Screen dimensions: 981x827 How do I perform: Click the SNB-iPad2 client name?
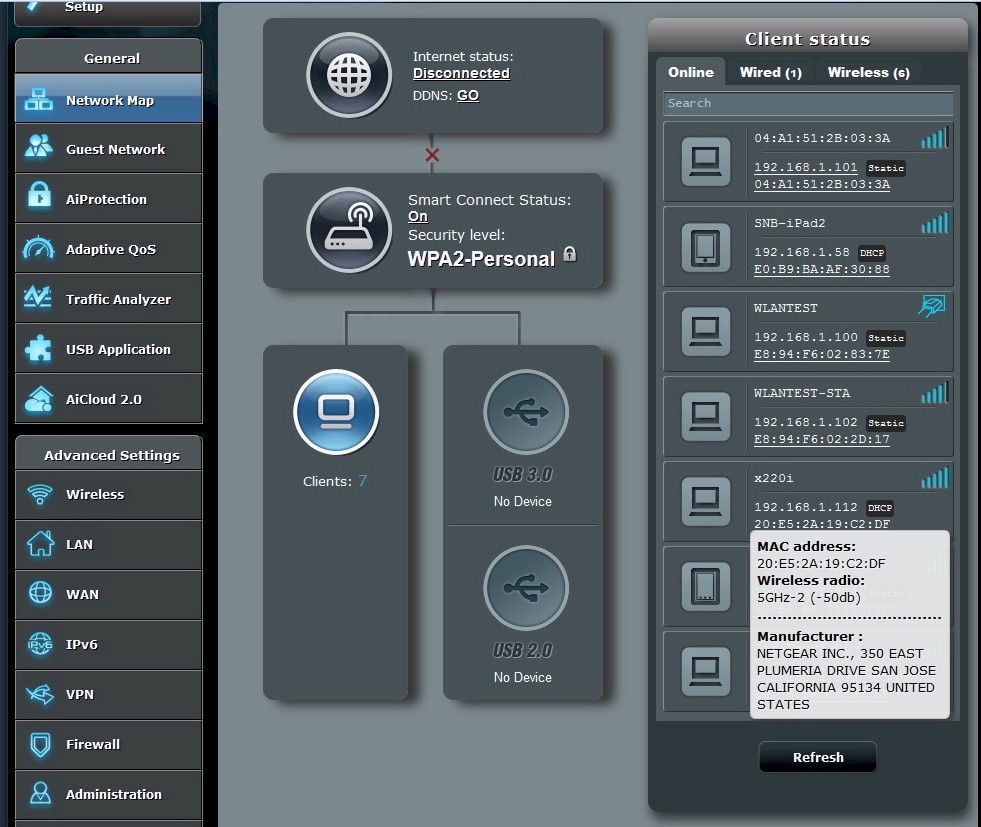click(x=790, y=223)
